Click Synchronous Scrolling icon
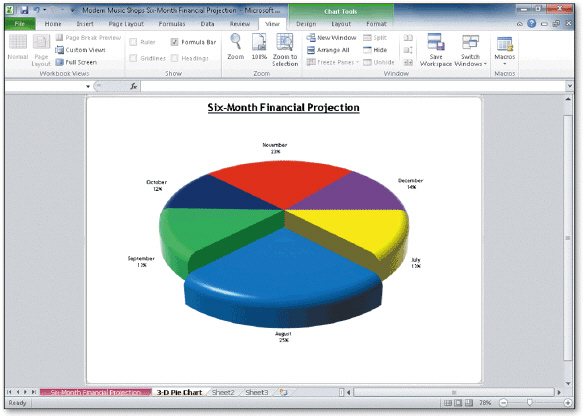Image resolution: width=583 pixels, height=418 pixels. 408,50
